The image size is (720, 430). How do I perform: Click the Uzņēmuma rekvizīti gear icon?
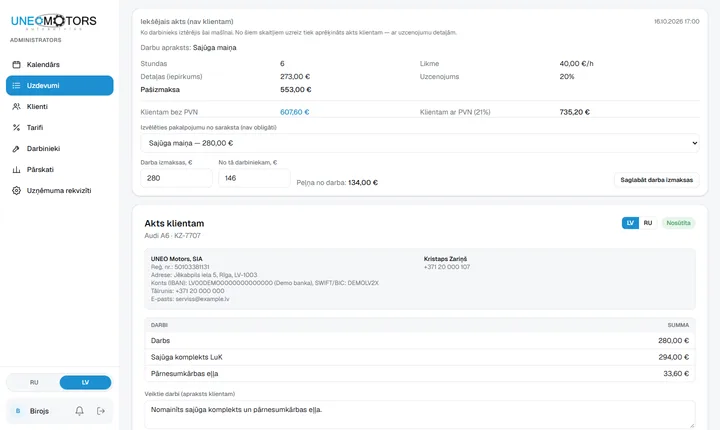pos(17,191)
